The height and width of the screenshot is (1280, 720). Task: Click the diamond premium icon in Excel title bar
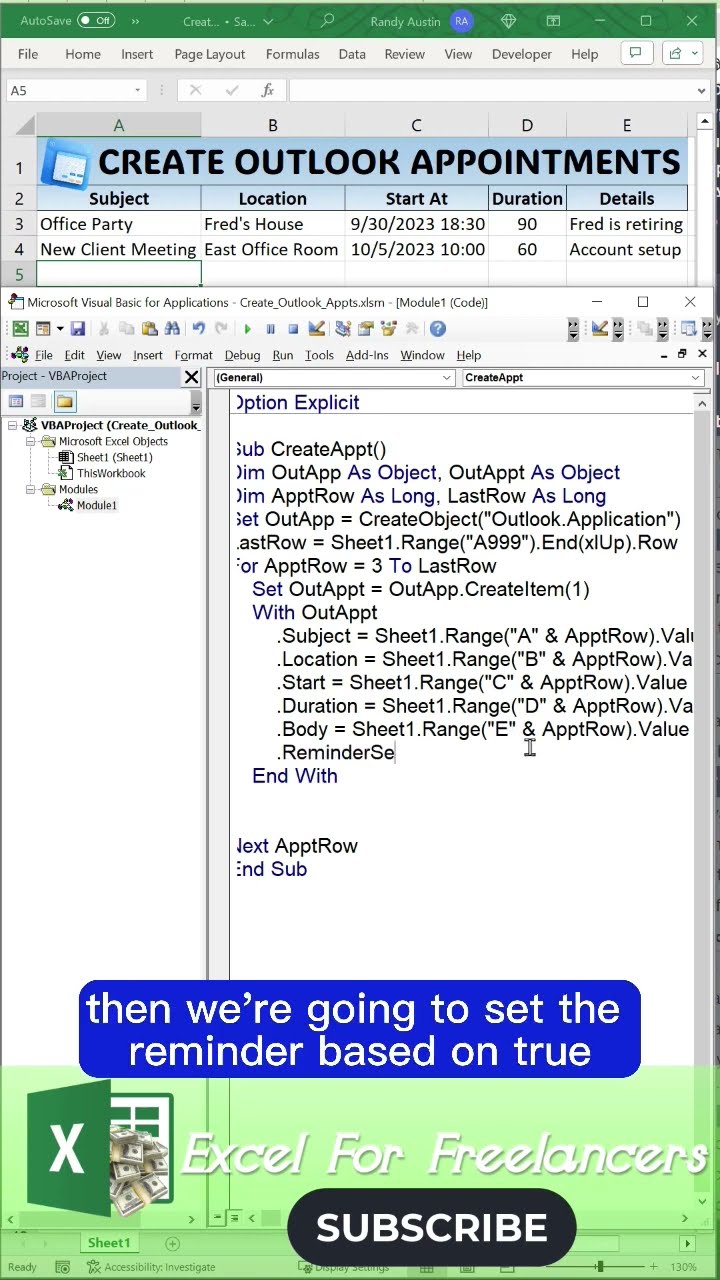coord(509,20)
